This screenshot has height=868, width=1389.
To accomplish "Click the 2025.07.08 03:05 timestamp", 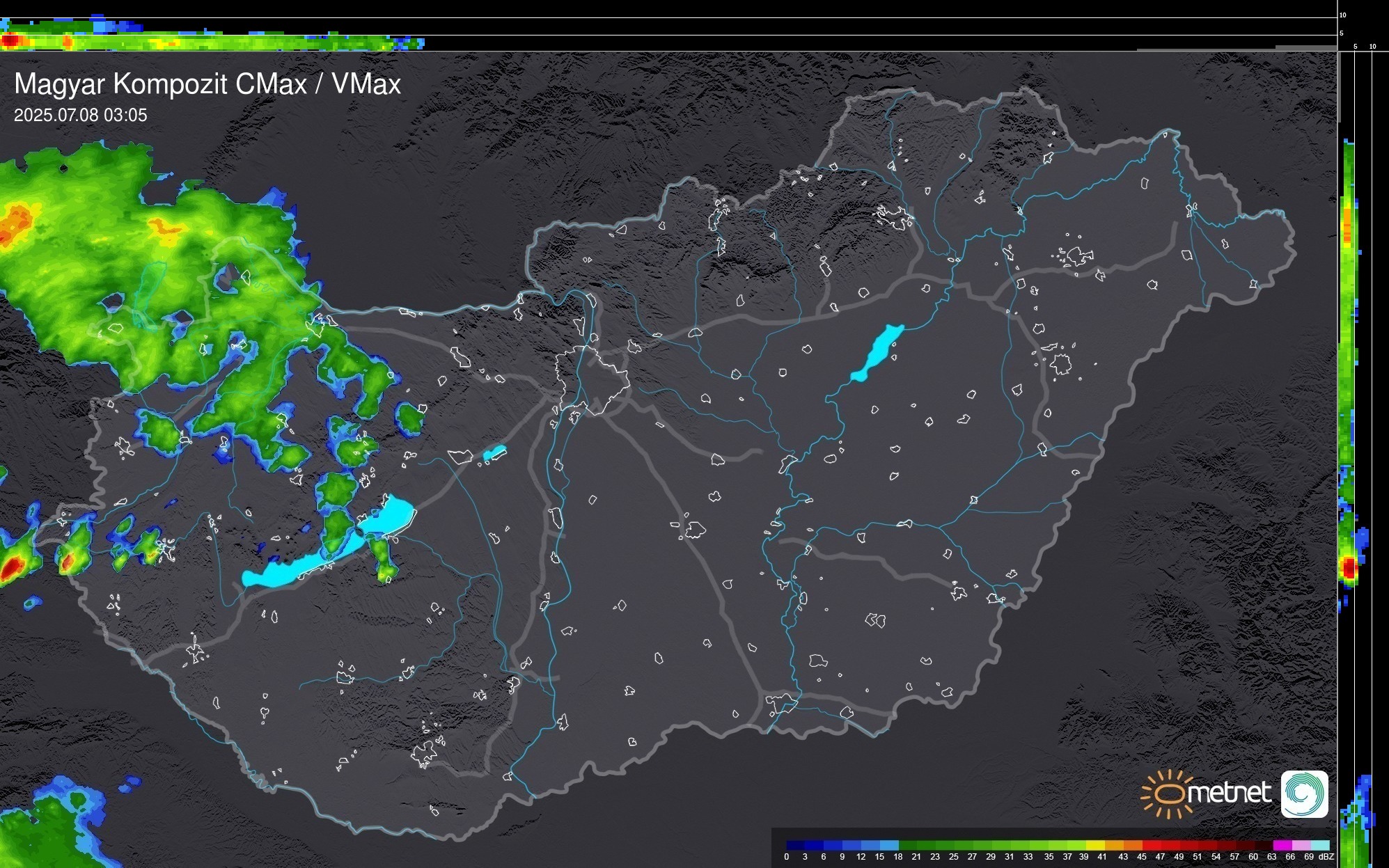I will tap(81, 116).
